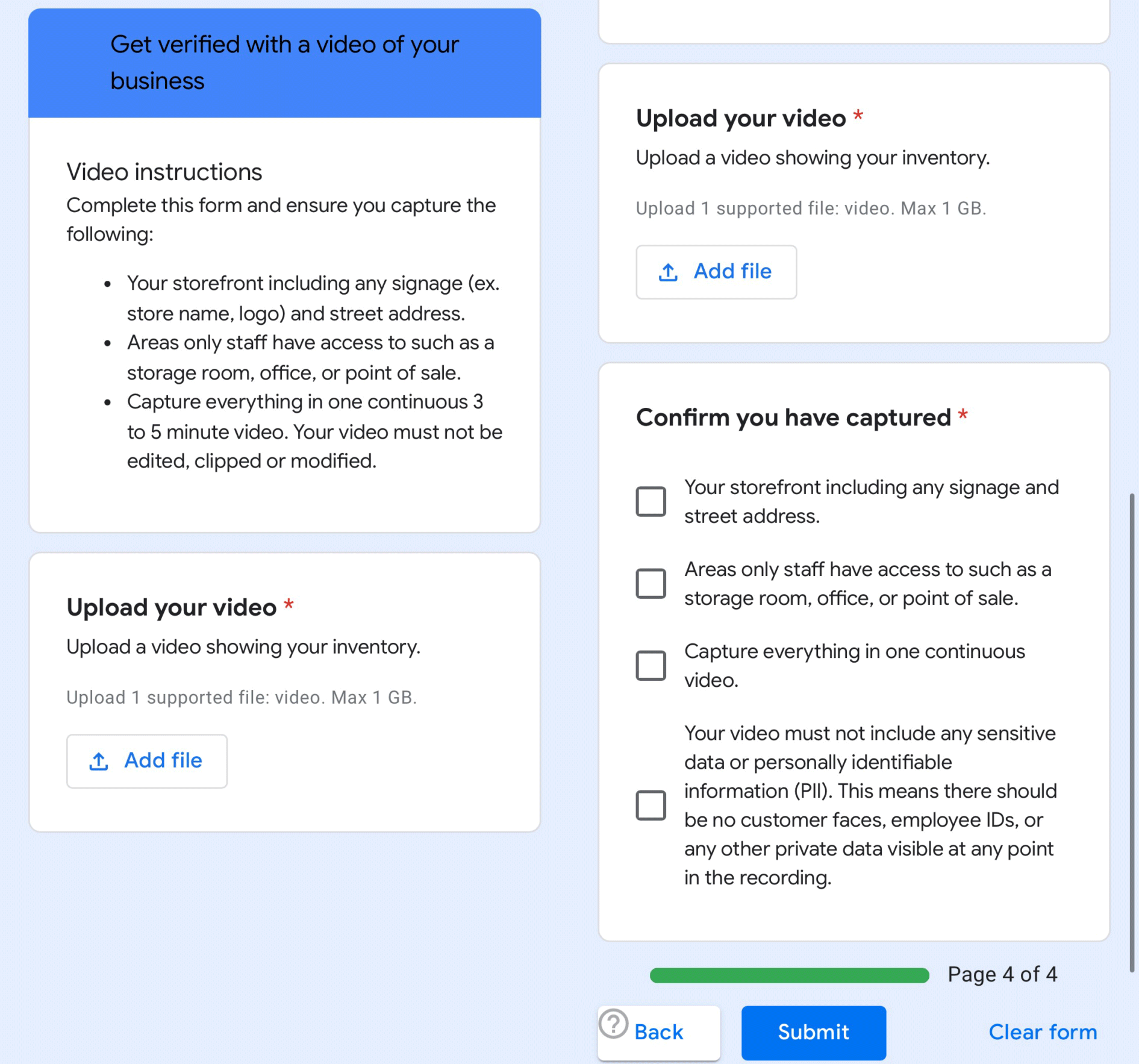Click the left card's Upload your video heading

click(x=172, y=607)
